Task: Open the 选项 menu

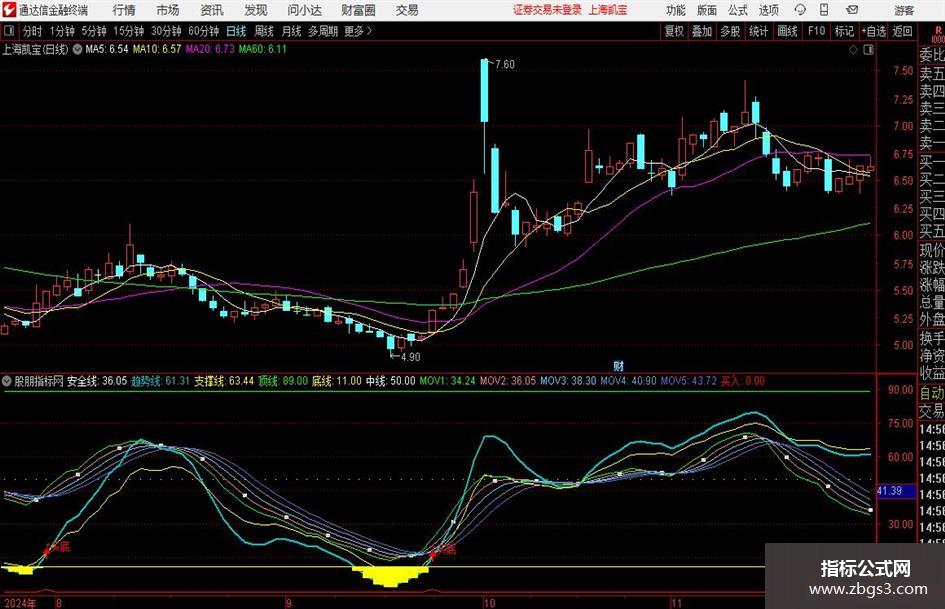Action: [x=768, y=10]
